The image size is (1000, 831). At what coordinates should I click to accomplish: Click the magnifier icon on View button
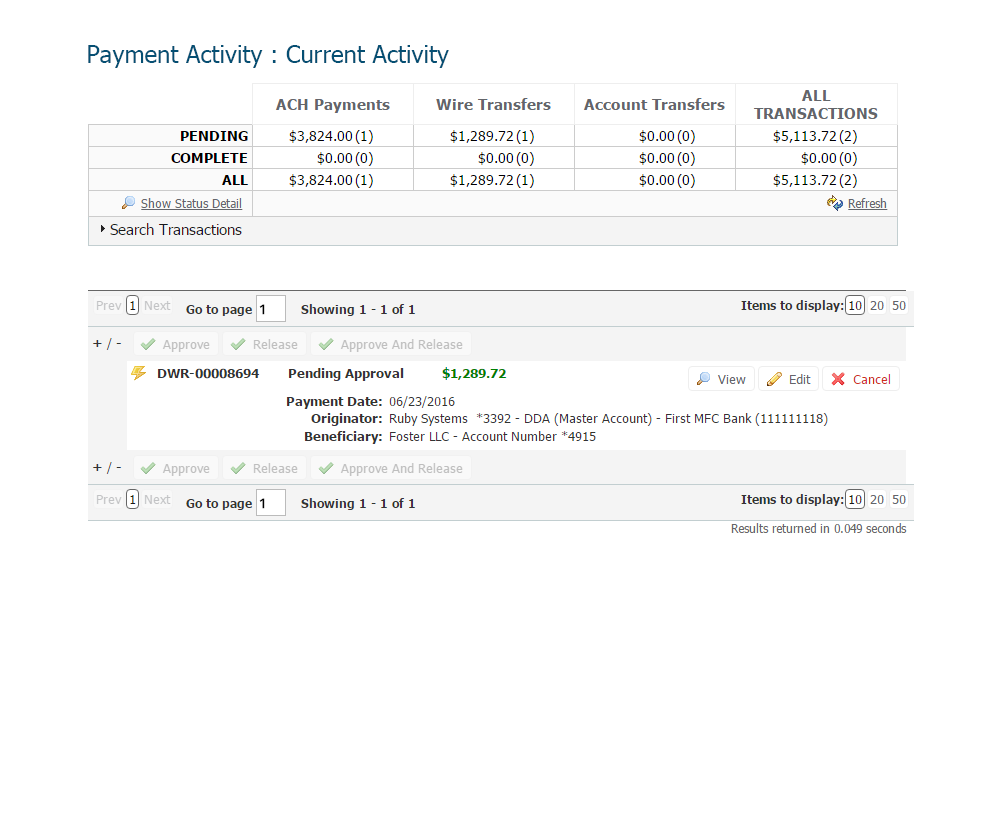(x=704, y=379)
